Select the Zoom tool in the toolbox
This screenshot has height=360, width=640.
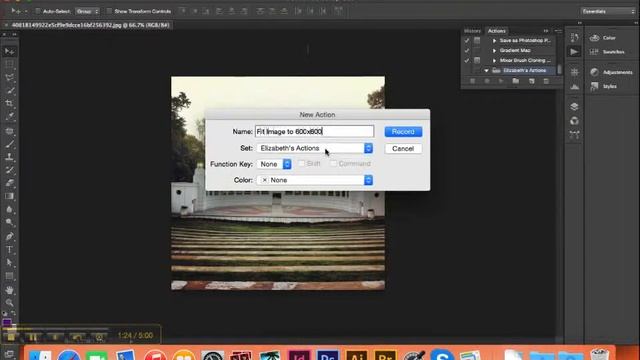pyautogui.click(x=9, y=303)
